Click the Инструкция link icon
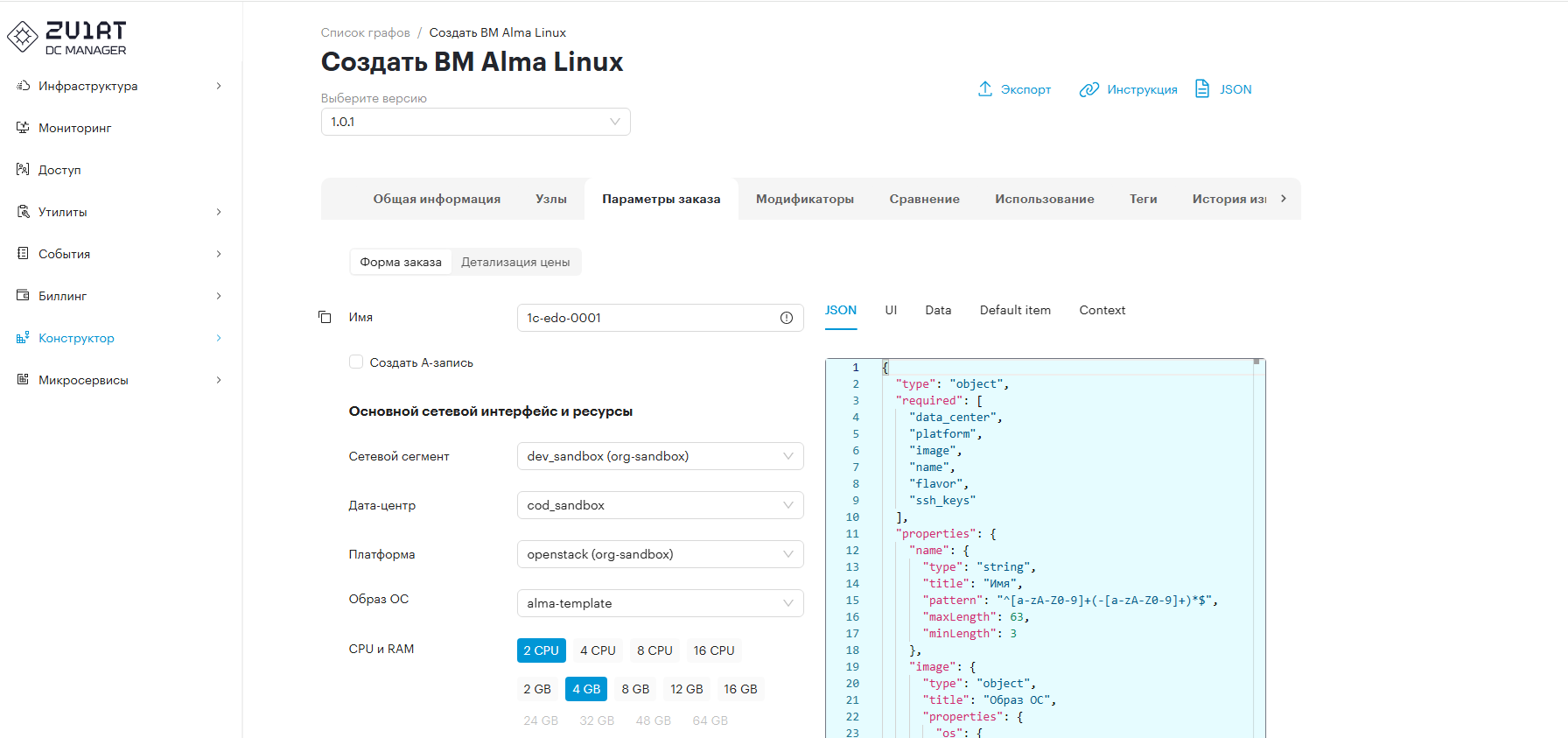 (1088, 89)
